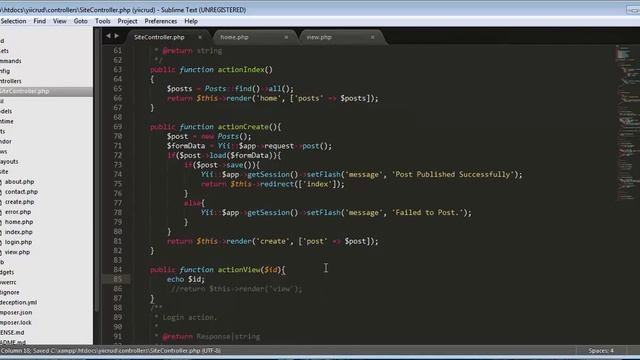Open the Find menu
The height and width of the screenshot is (360, 640).
pyautogui.click(x=40, y=21)
